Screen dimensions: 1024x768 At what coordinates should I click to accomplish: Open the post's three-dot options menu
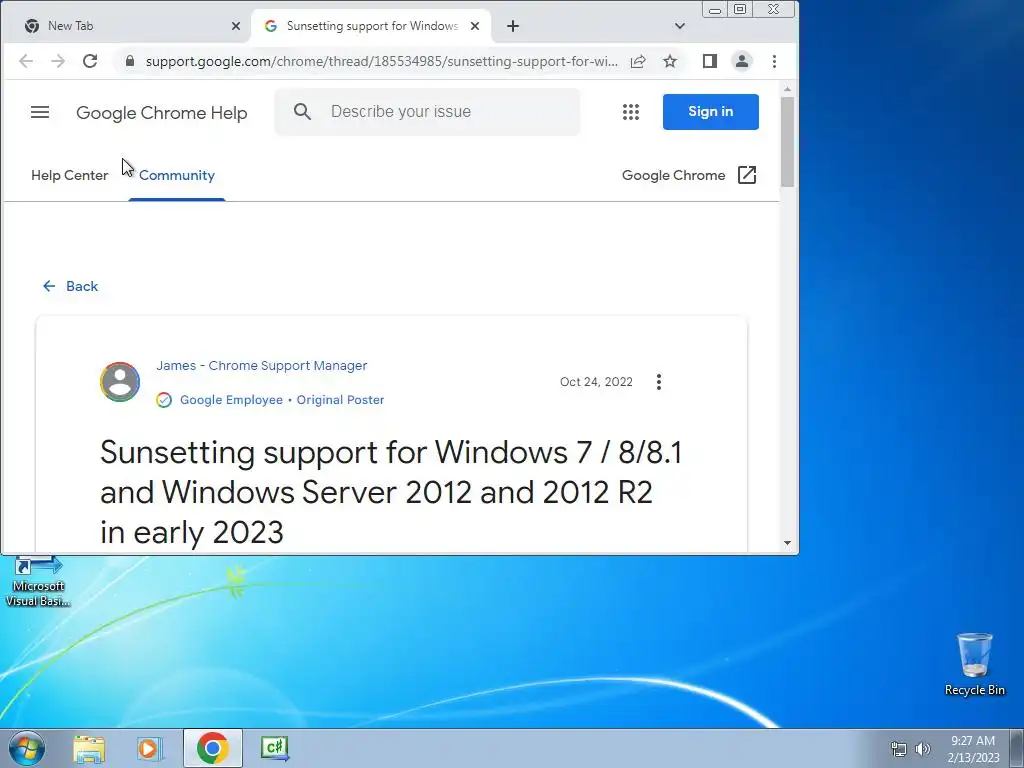click(x=659, y=382)
